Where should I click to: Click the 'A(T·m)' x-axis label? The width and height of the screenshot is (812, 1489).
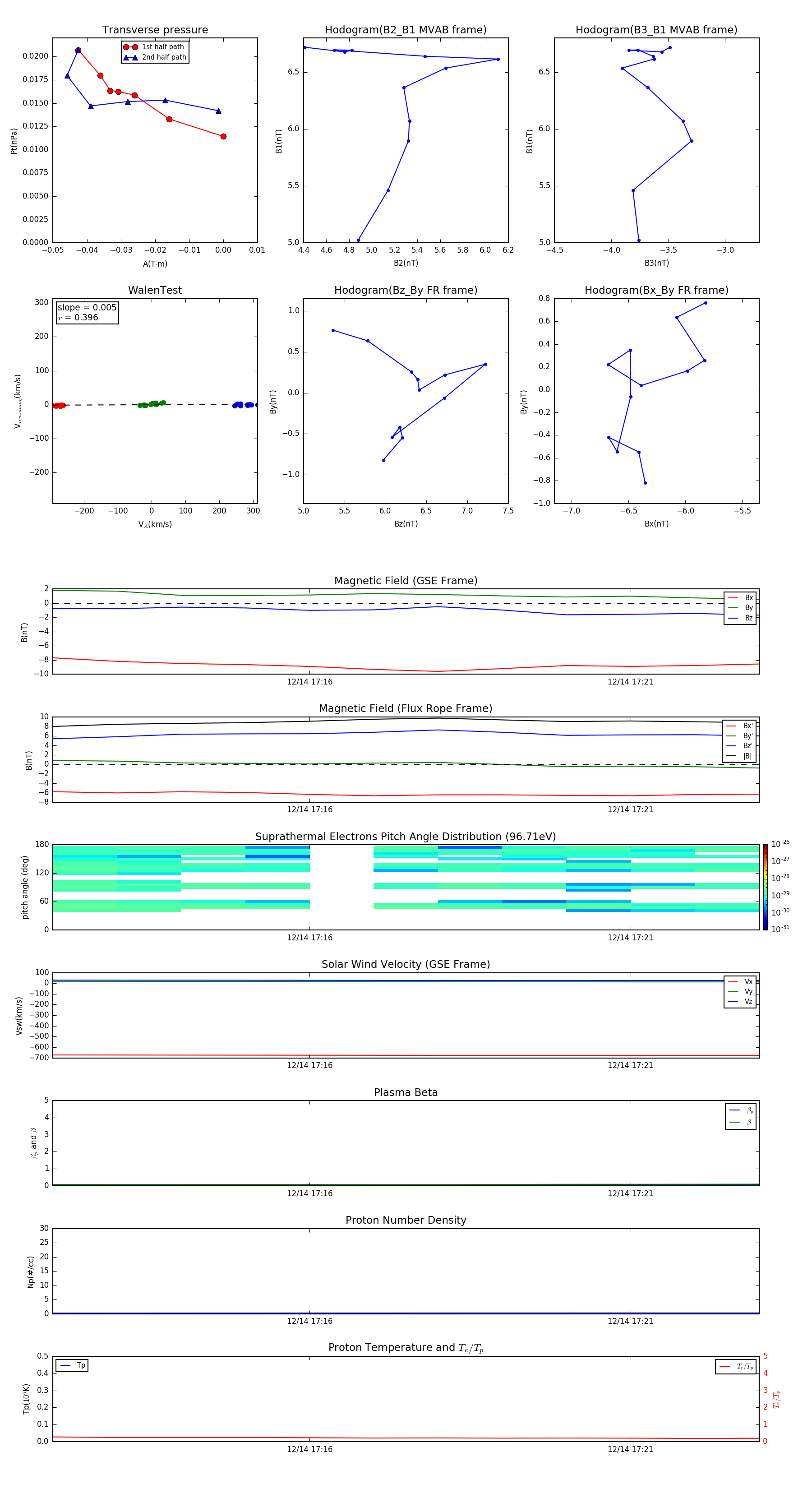tap(155, 264)
